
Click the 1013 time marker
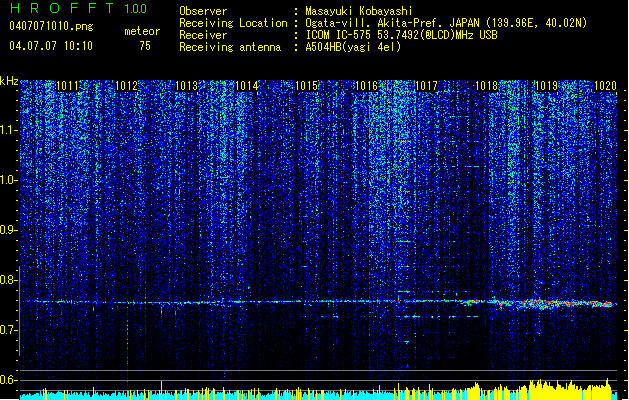[x=187, y=86]
